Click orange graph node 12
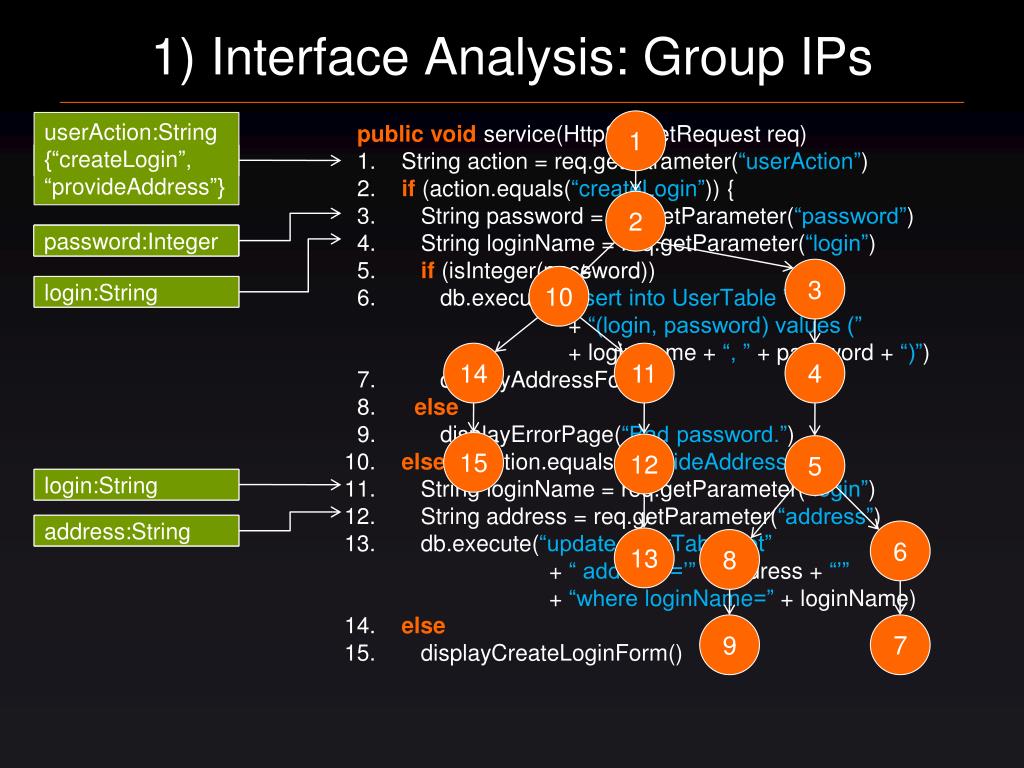 pos(644,464)
